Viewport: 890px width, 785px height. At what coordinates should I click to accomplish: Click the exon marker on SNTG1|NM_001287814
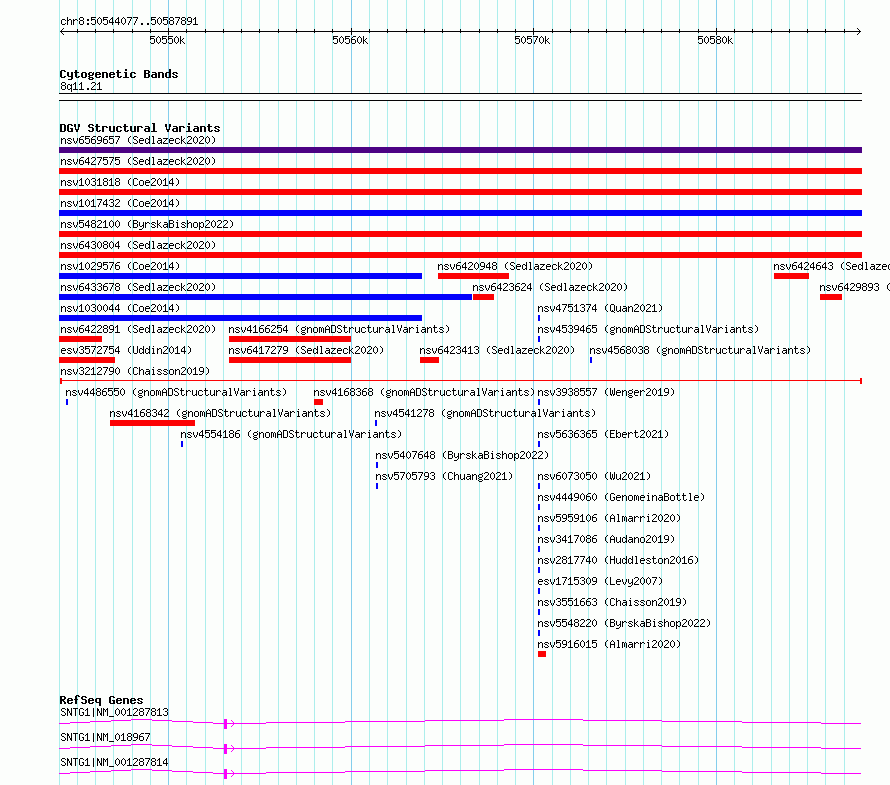tap(225, 774)
